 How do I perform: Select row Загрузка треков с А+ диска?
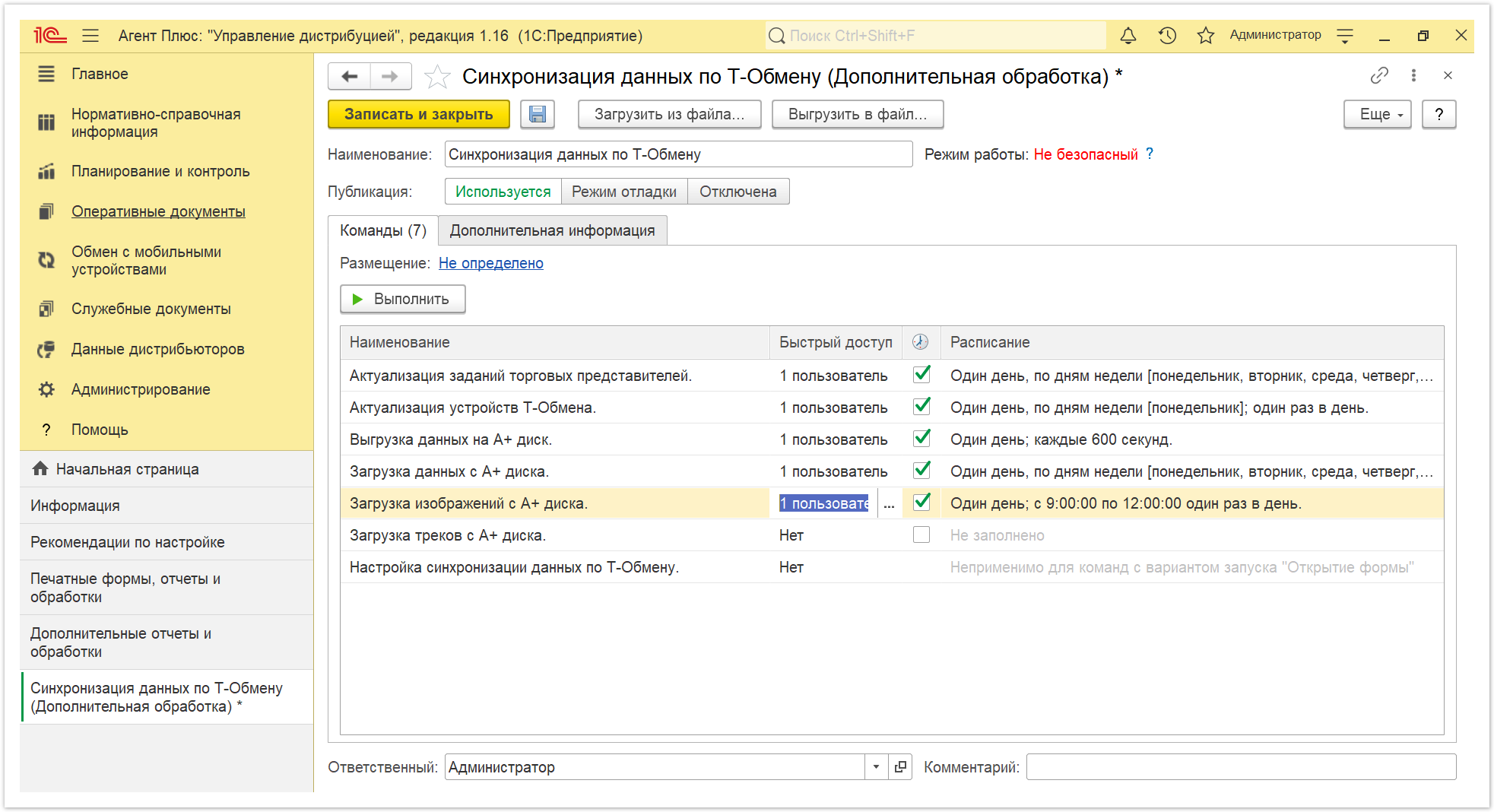tap(892, 535)
